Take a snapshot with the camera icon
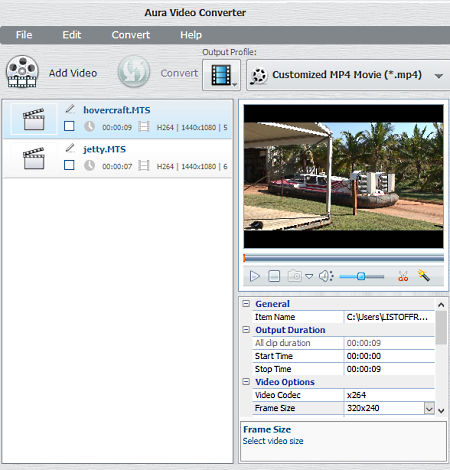Viewport: 450px width, 470px height. (x=294, y=276)
